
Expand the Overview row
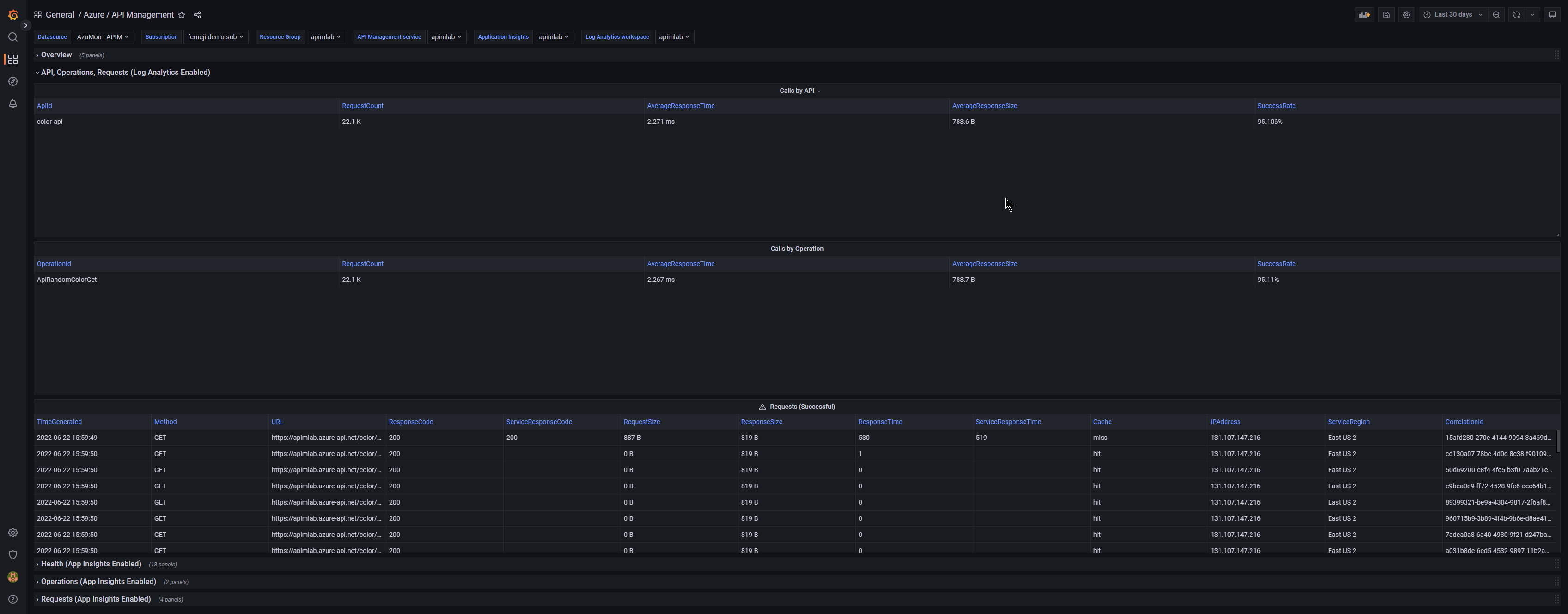pyautogui.click(x=56, y=55)
